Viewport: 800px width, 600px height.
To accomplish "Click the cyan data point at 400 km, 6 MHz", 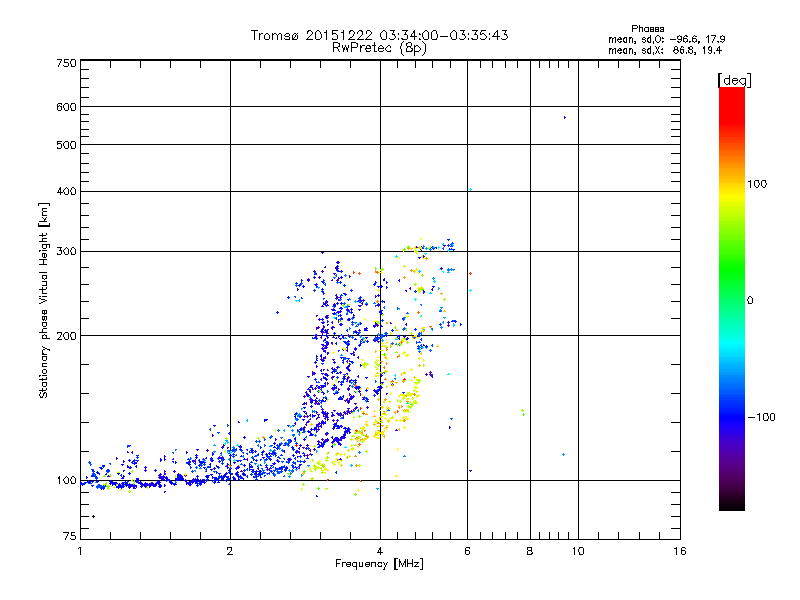I will click(470, 190).
